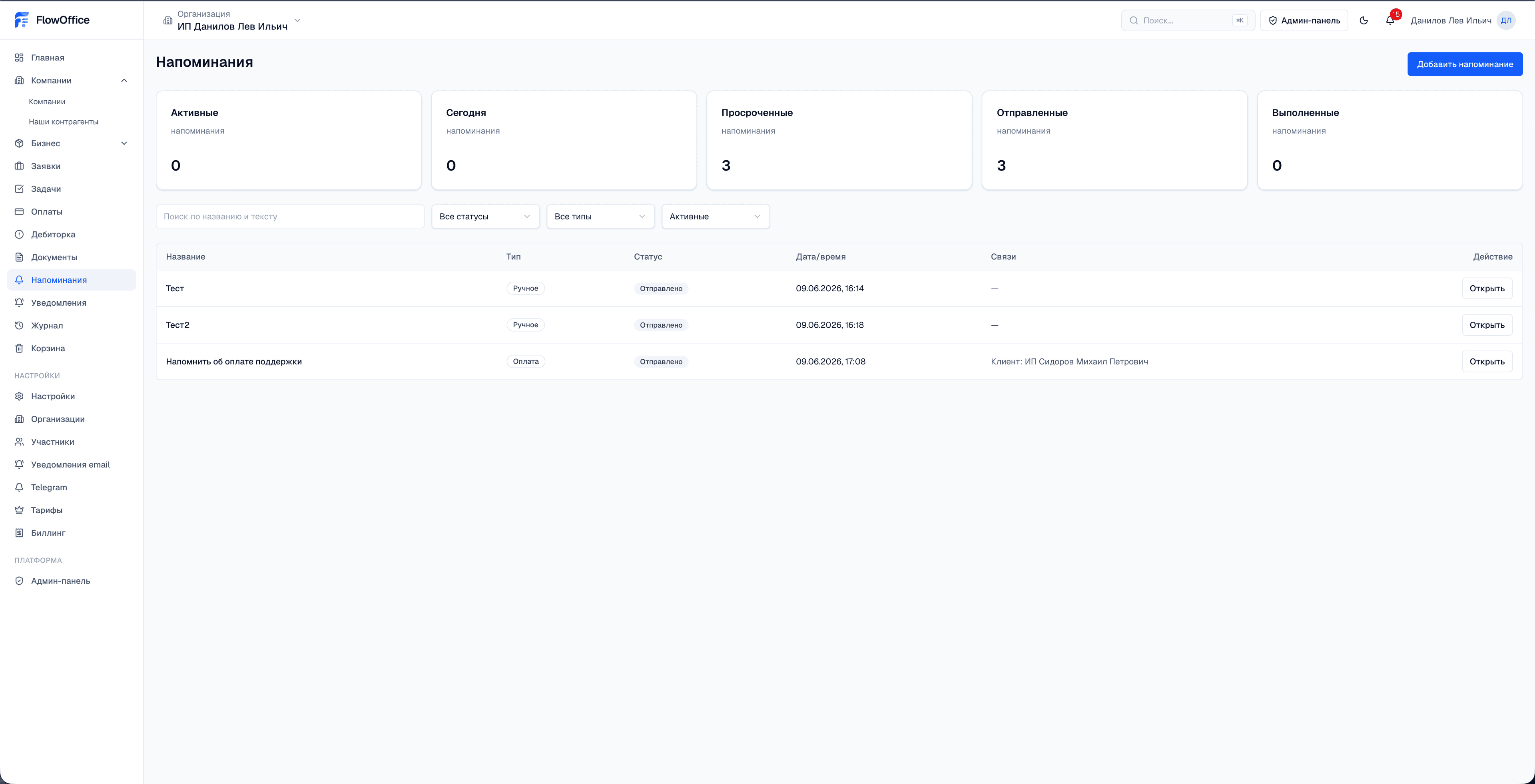1535x784 pixels.
Task: Click Админ-панель button in top bar
Action: (x=1304, y=20)
